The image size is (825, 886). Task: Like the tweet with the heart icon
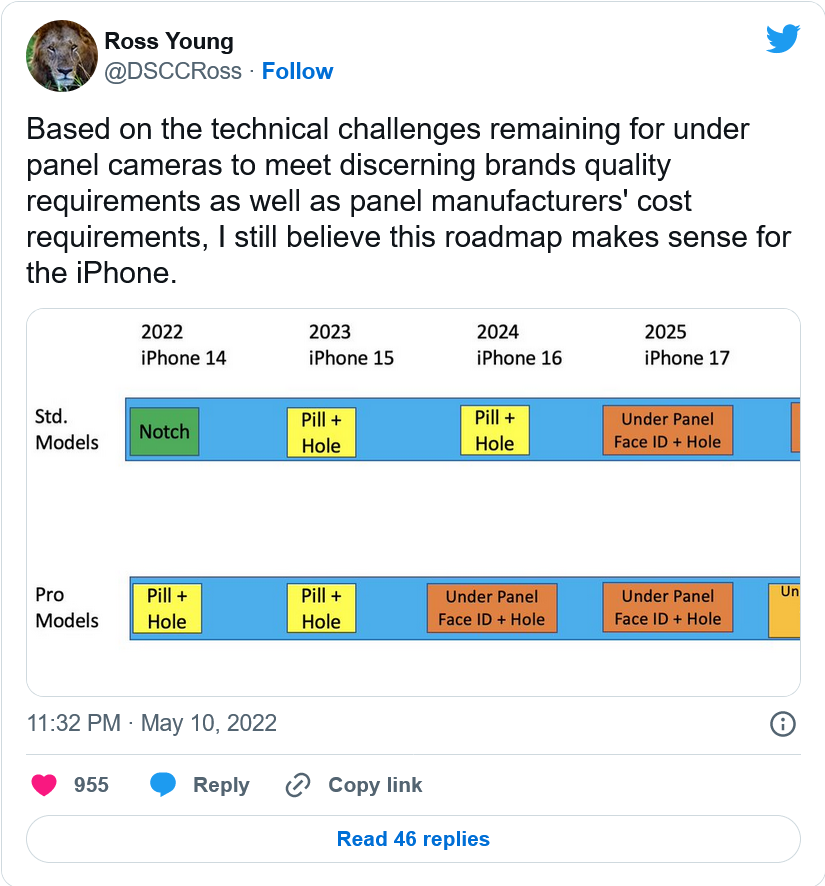coord(44,785)
